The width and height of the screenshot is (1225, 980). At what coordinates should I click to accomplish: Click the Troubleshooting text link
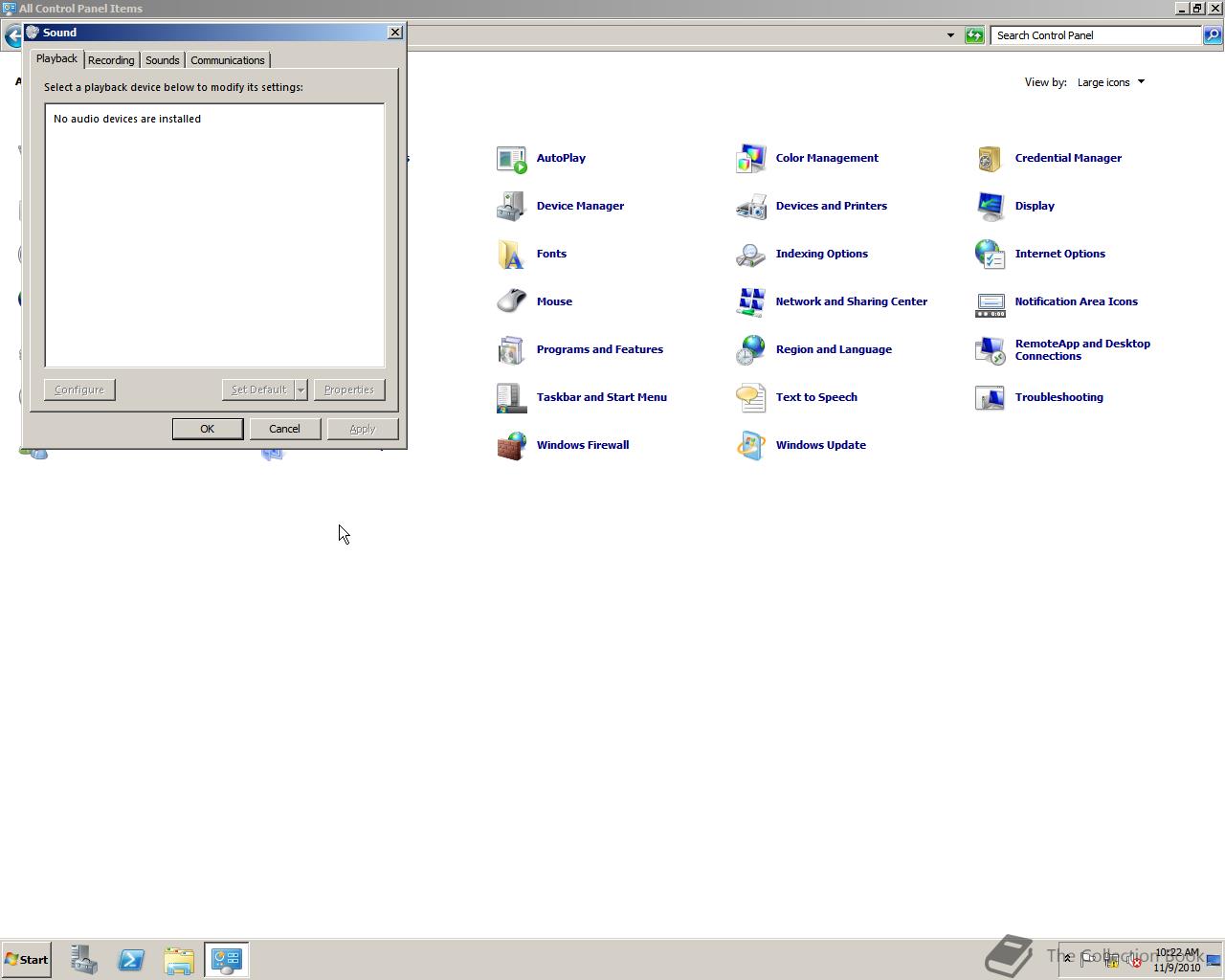point(1059,397)
